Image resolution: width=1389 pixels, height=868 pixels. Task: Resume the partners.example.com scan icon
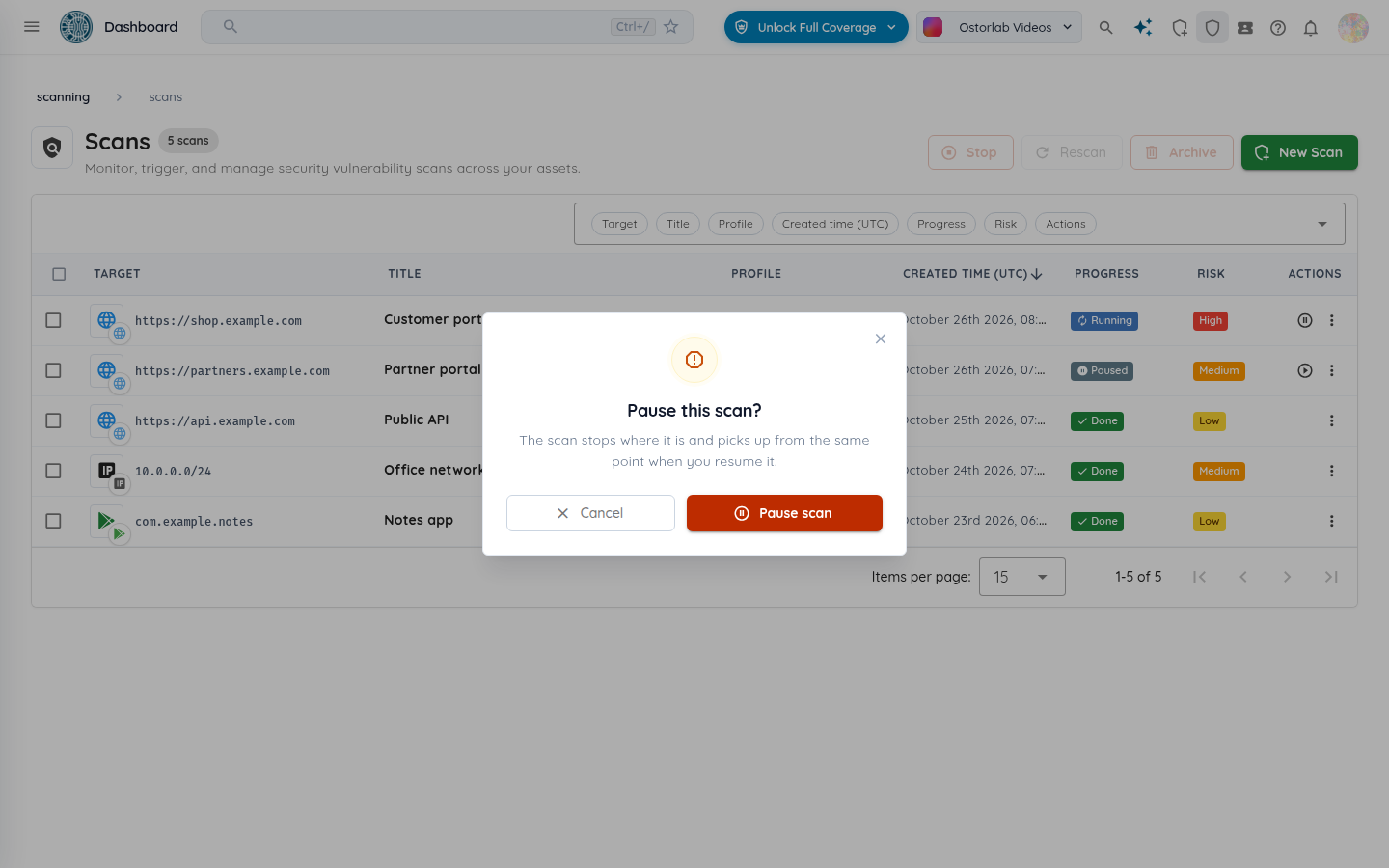(1305, 370)
